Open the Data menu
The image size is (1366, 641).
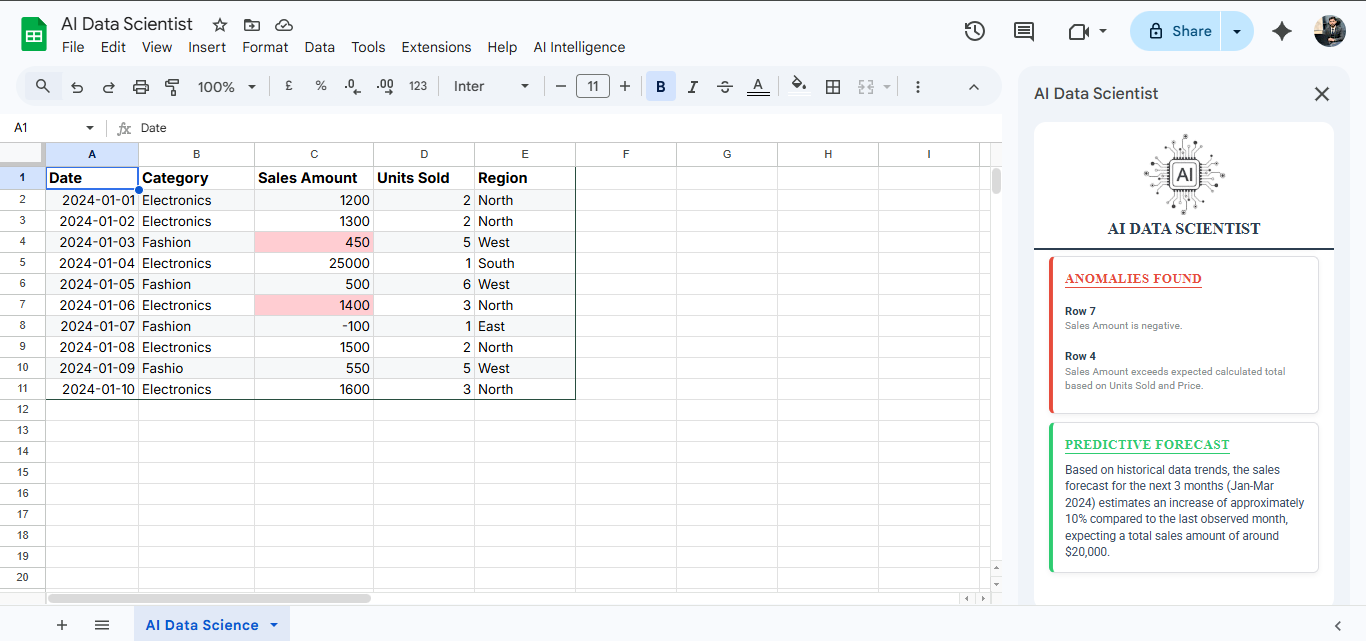click(x=320, y=47)
